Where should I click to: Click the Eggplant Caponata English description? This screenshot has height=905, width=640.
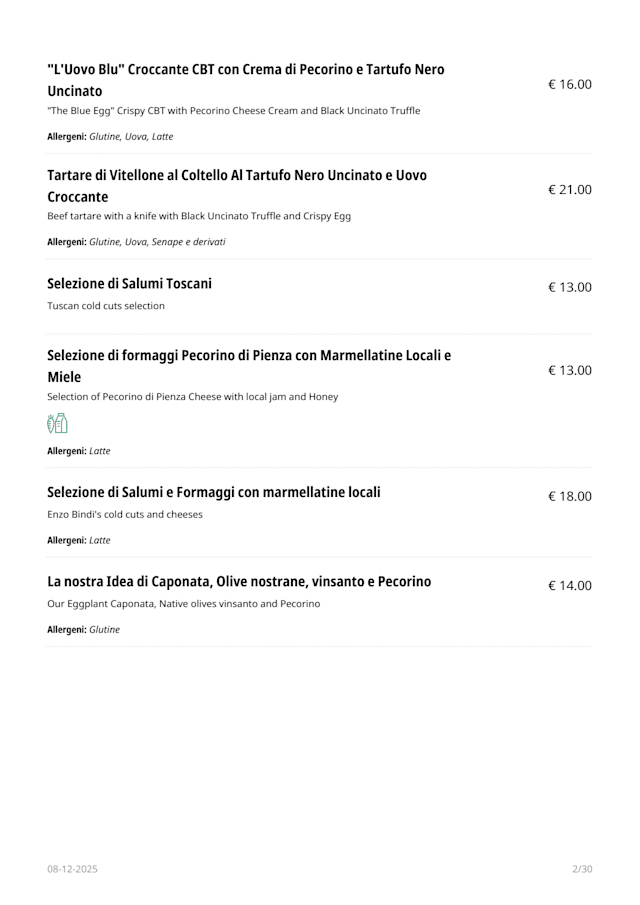click(183, 604)
